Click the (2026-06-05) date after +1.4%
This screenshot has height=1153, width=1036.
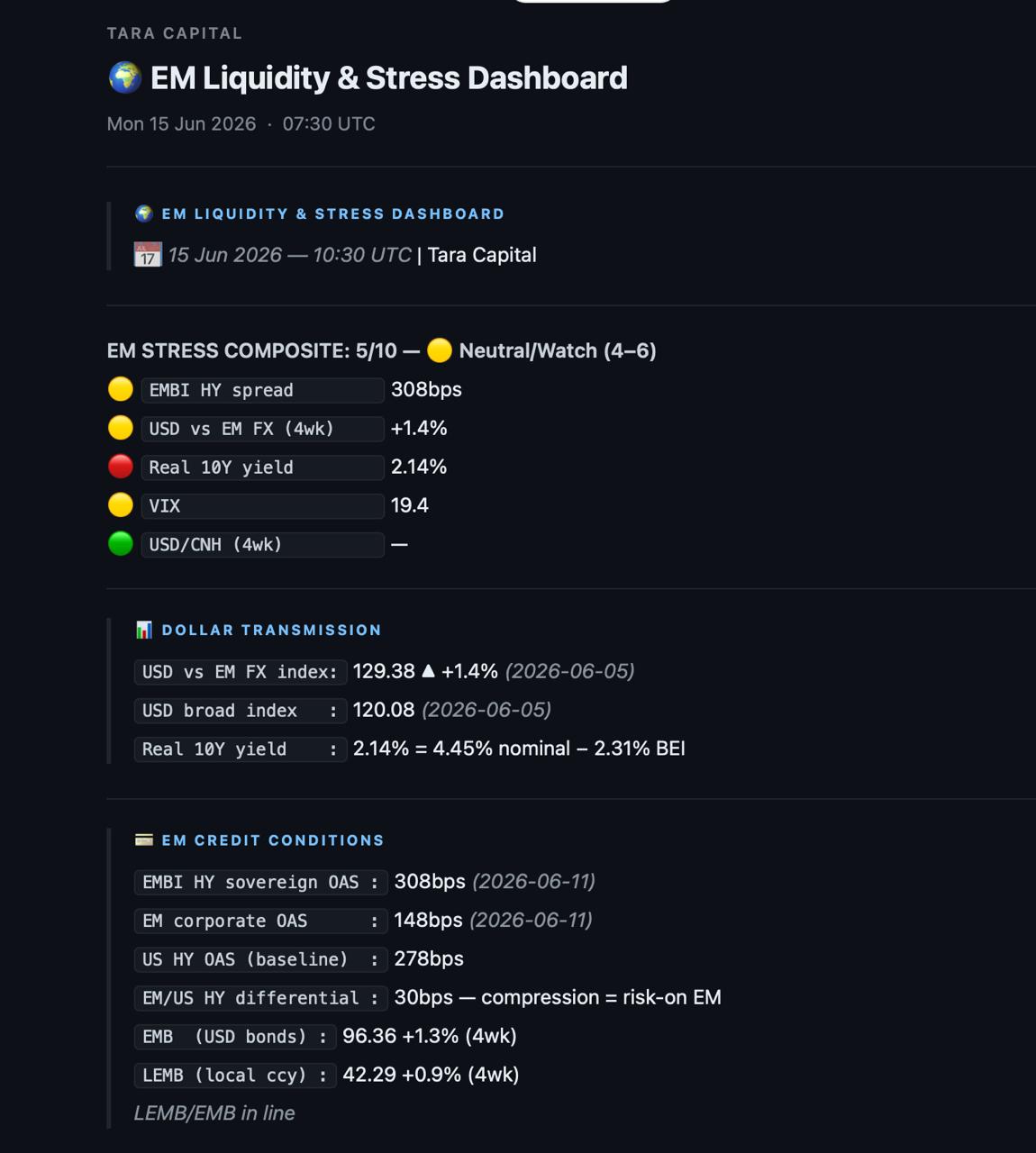pyautogui.click(x=570, y=671)
